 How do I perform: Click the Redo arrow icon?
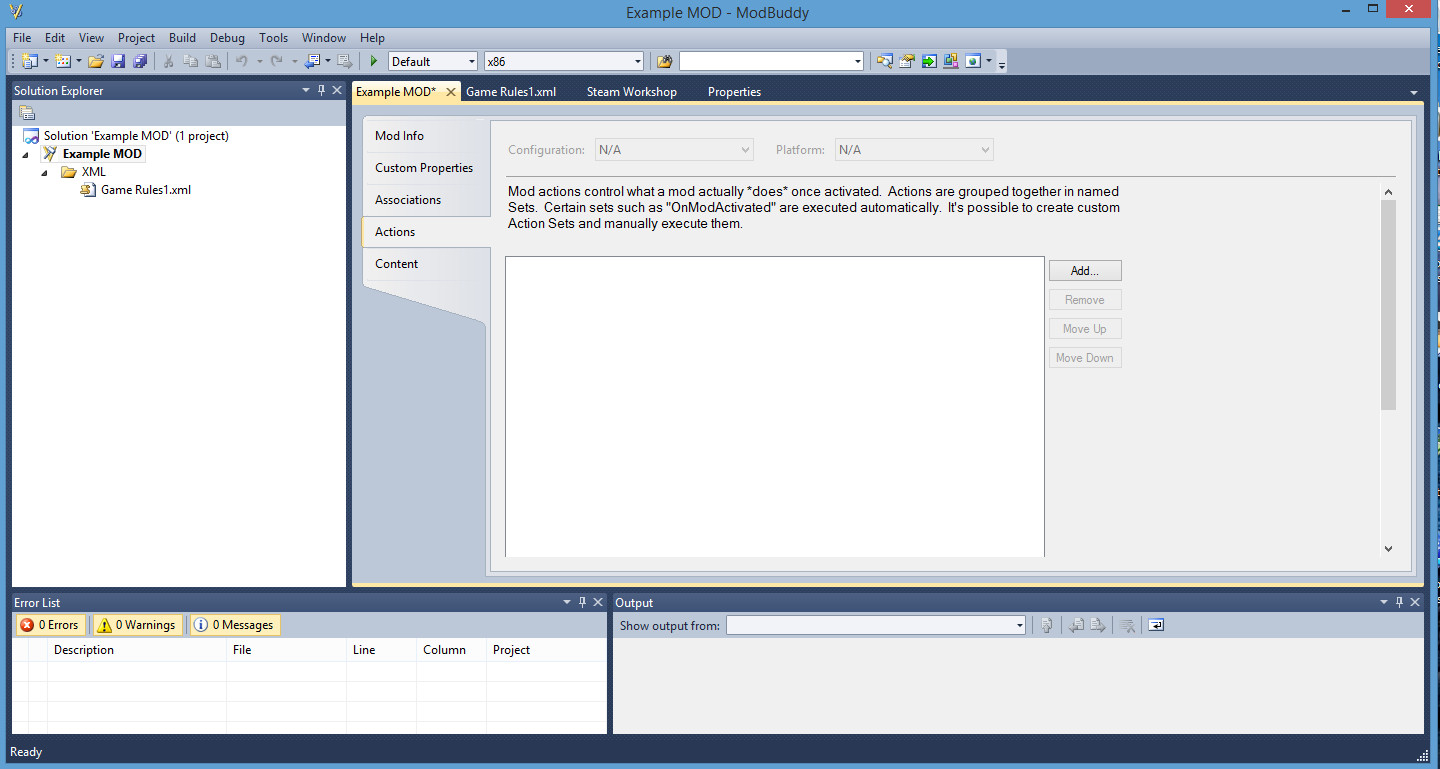(277, 61)
